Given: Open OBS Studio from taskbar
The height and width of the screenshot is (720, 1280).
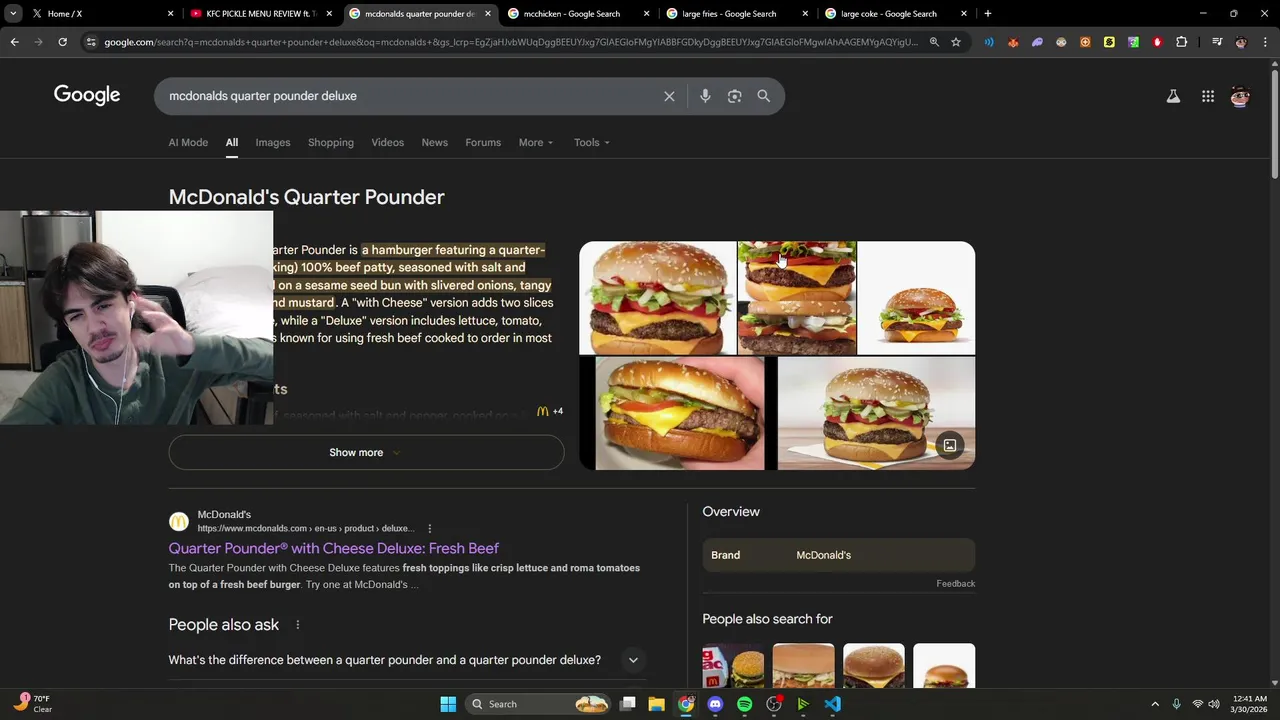Looking at the screenshot, I should click(774, 704).
